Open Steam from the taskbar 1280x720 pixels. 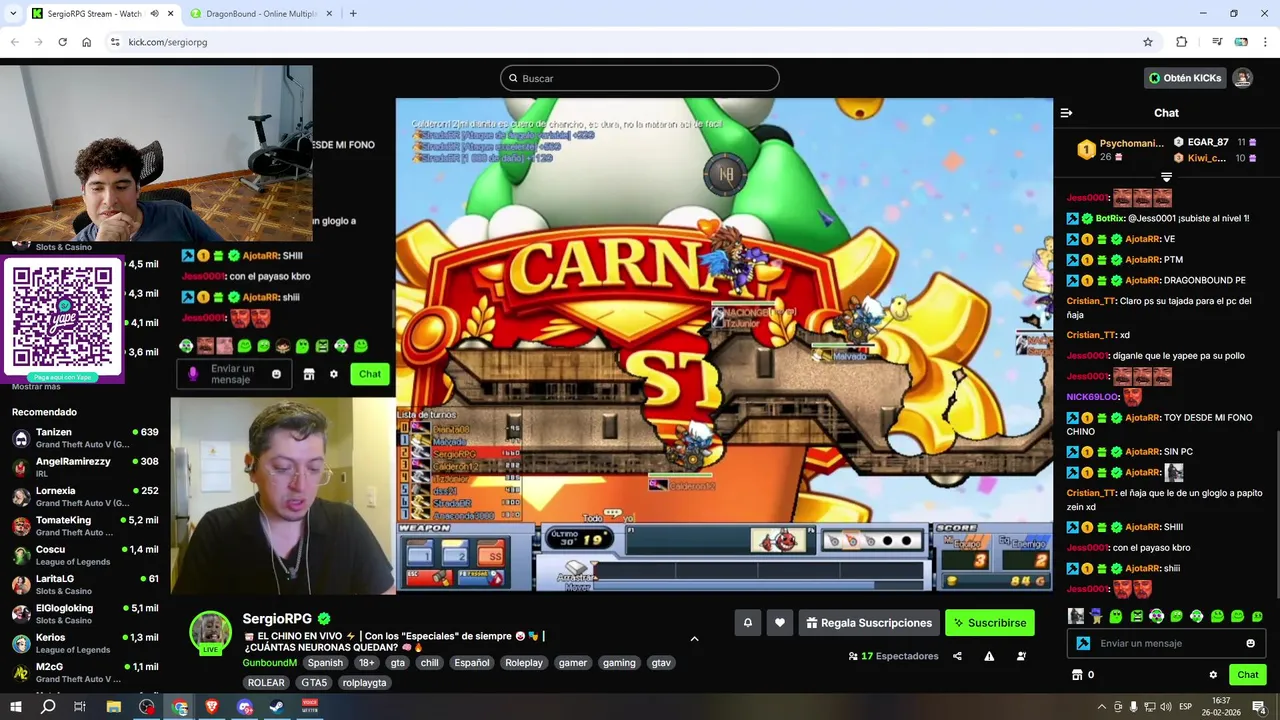click(277, 707)
